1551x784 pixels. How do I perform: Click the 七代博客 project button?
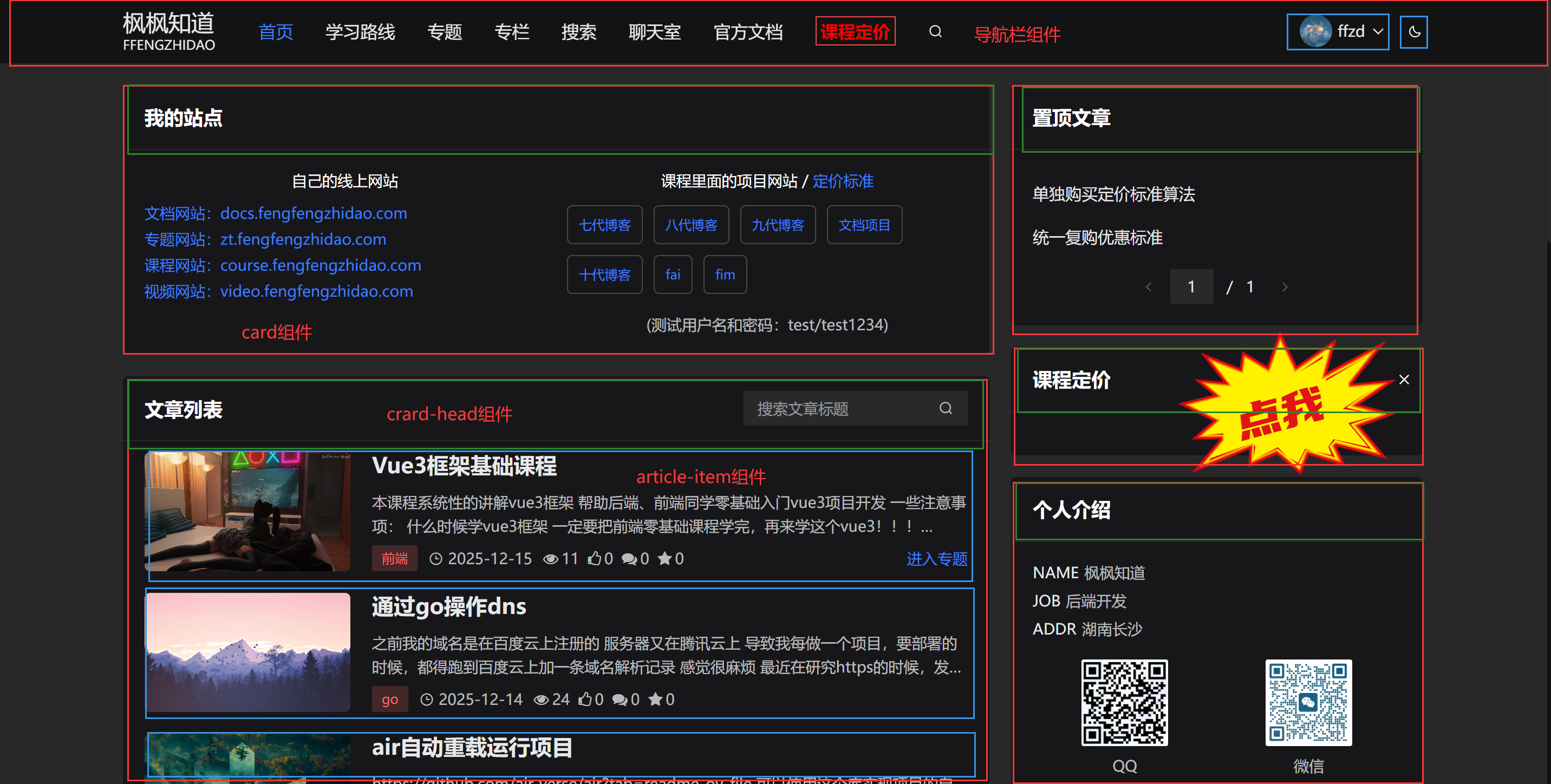604,225
